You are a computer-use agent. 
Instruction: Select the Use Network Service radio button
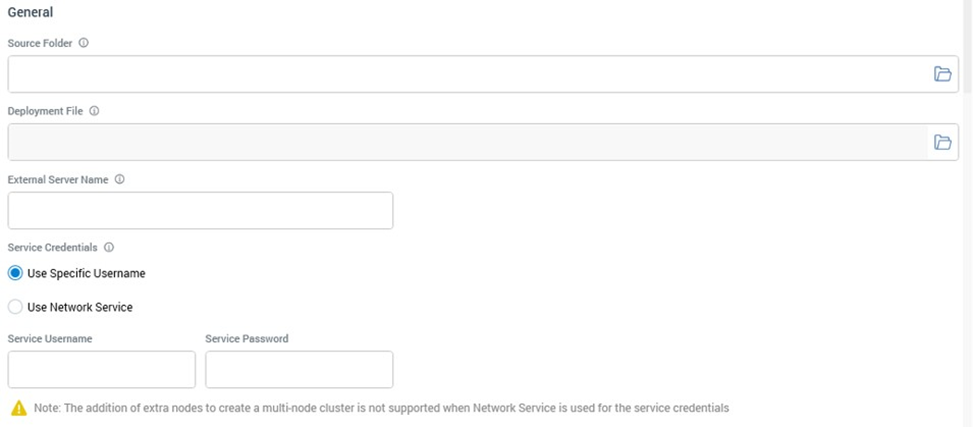click(15, 307)
